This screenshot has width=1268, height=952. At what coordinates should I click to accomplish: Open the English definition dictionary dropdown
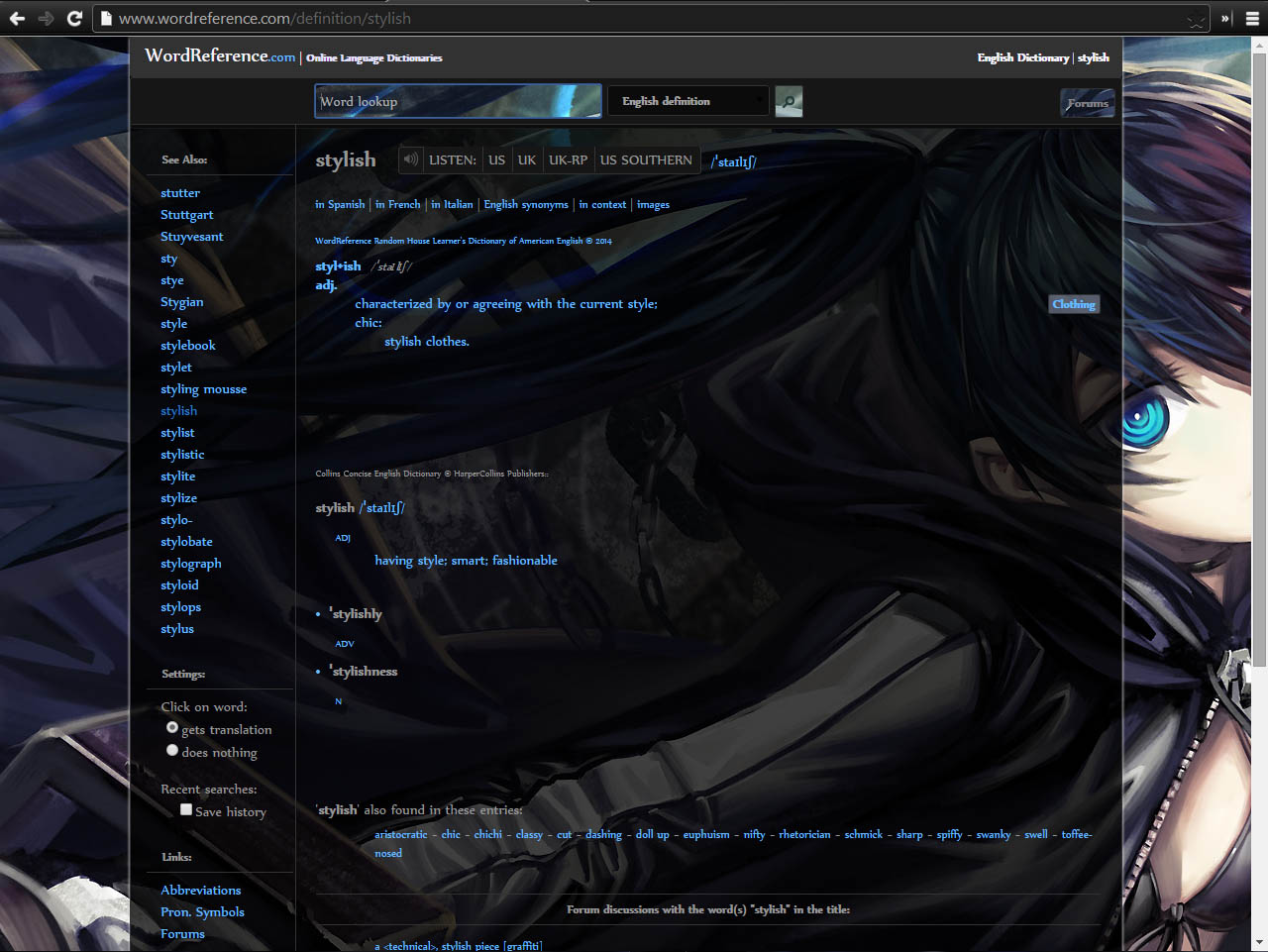click(x=688, y=101)
